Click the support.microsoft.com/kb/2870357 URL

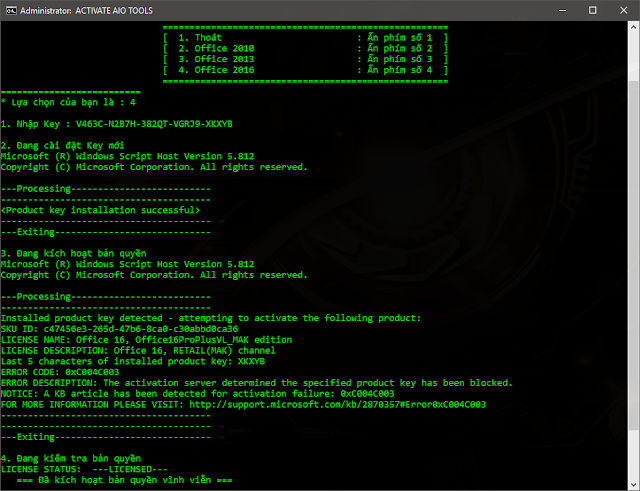338,405
